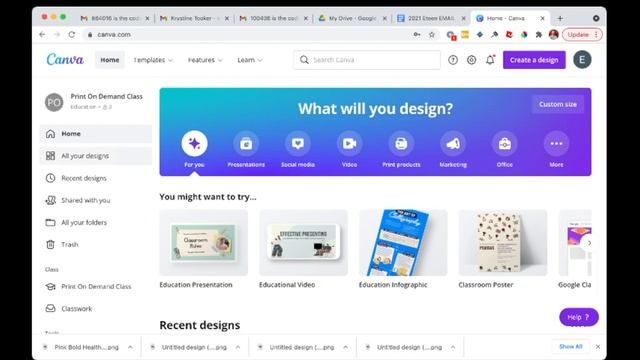This screenshot has width=640, height=360.
Task: Open the settings gear icon
Action: coord(471,60)
